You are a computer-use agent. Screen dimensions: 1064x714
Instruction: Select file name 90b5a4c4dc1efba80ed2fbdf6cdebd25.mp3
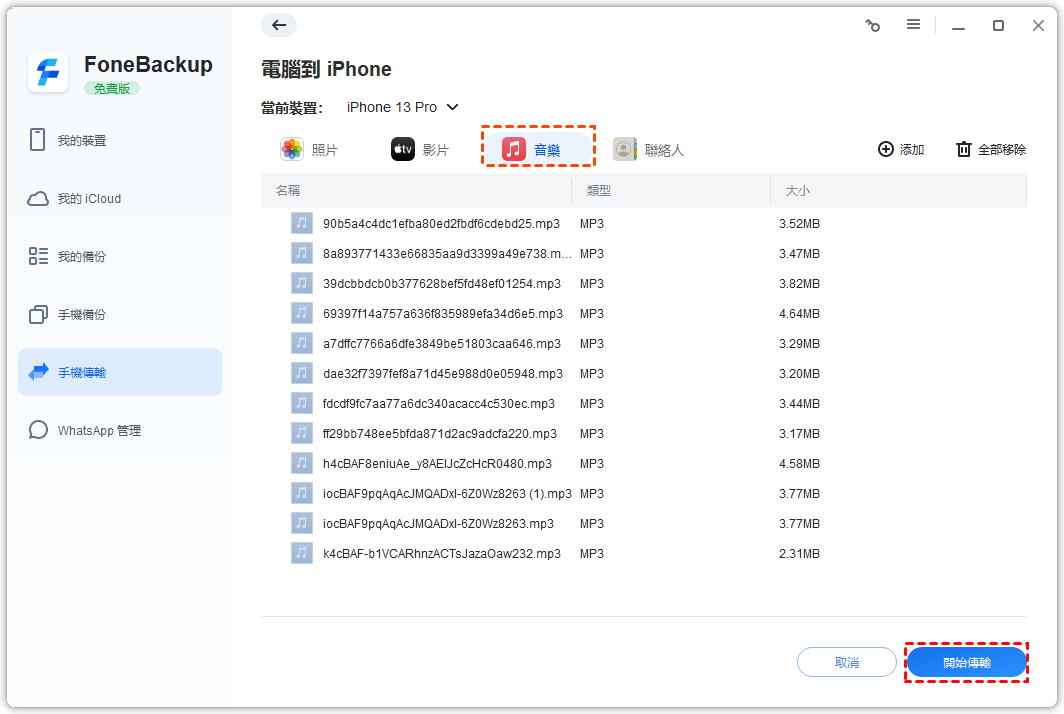(x=441, y=223)
